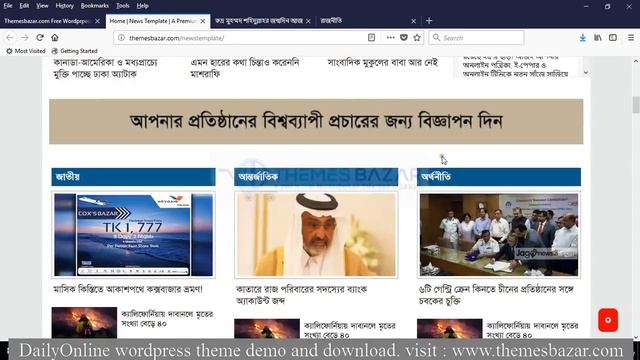This screenshot has width=640, height=360.
Task: Click the red circular floating button
Action: click(608, 320)
